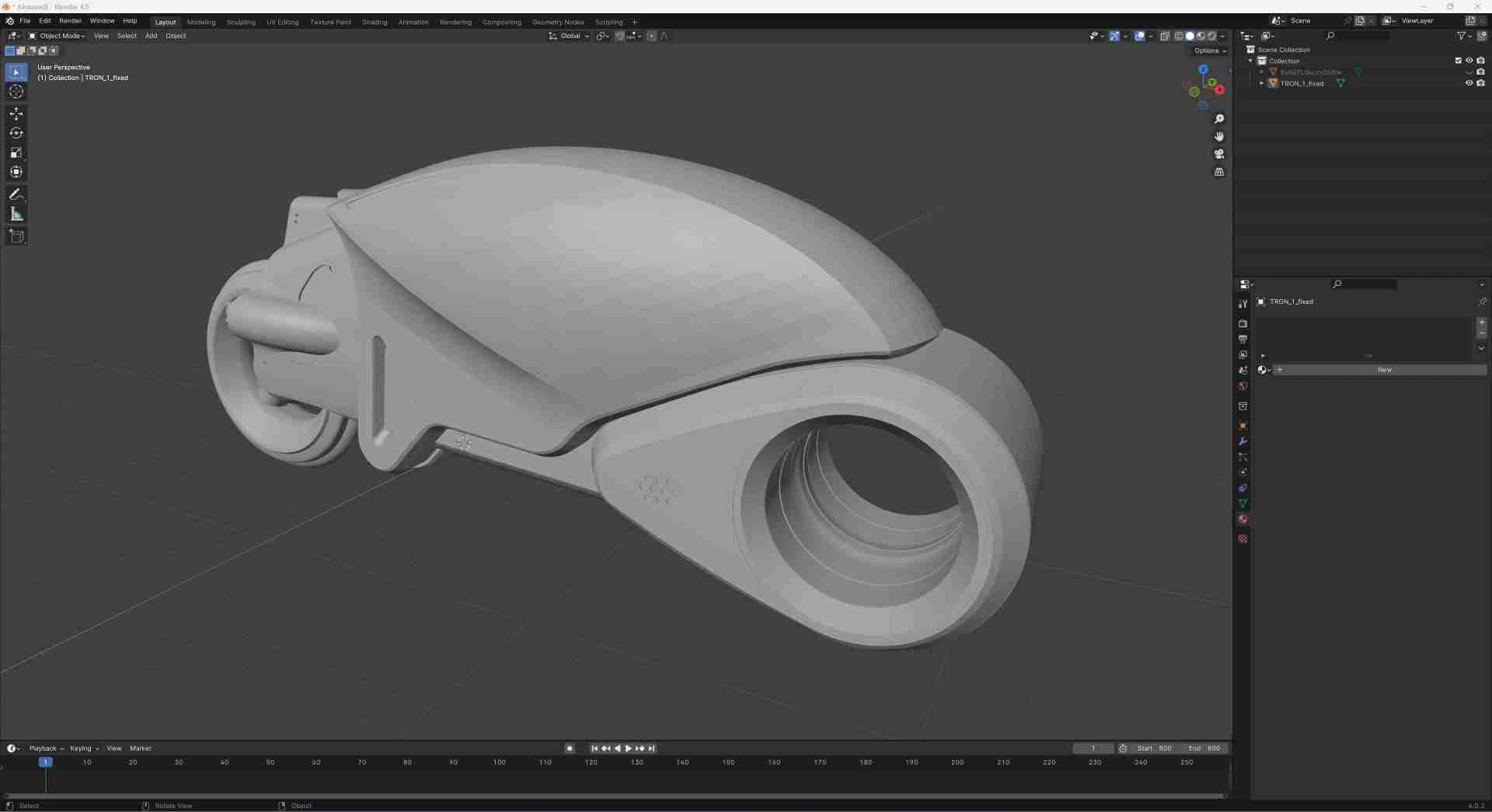Image resolution: width=1492 pixels, height=812 pixels.
Task: Open the Object Constraints properties tab
Action: point(1243,488)
